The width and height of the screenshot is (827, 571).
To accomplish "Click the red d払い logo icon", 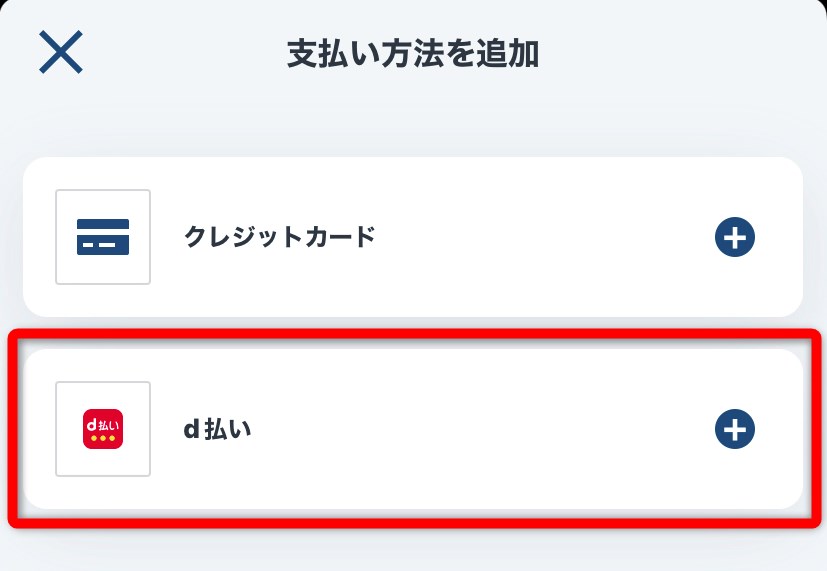I will coord(103,429).
